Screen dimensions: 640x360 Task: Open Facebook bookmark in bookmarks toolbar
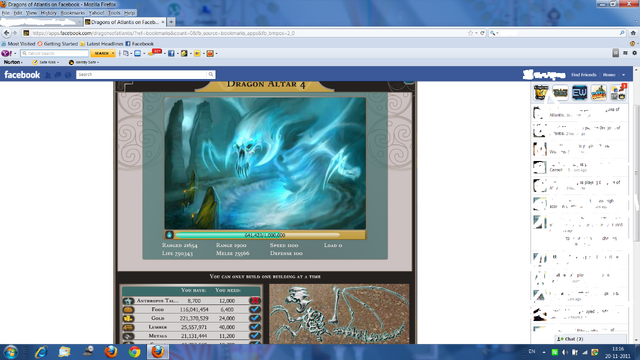point(140,44)
